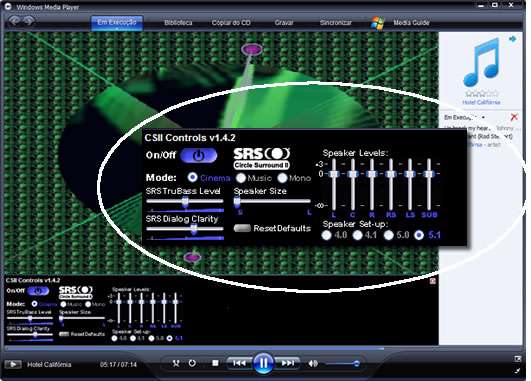Turn on shuffle in the playback bar

click(176, 363)
